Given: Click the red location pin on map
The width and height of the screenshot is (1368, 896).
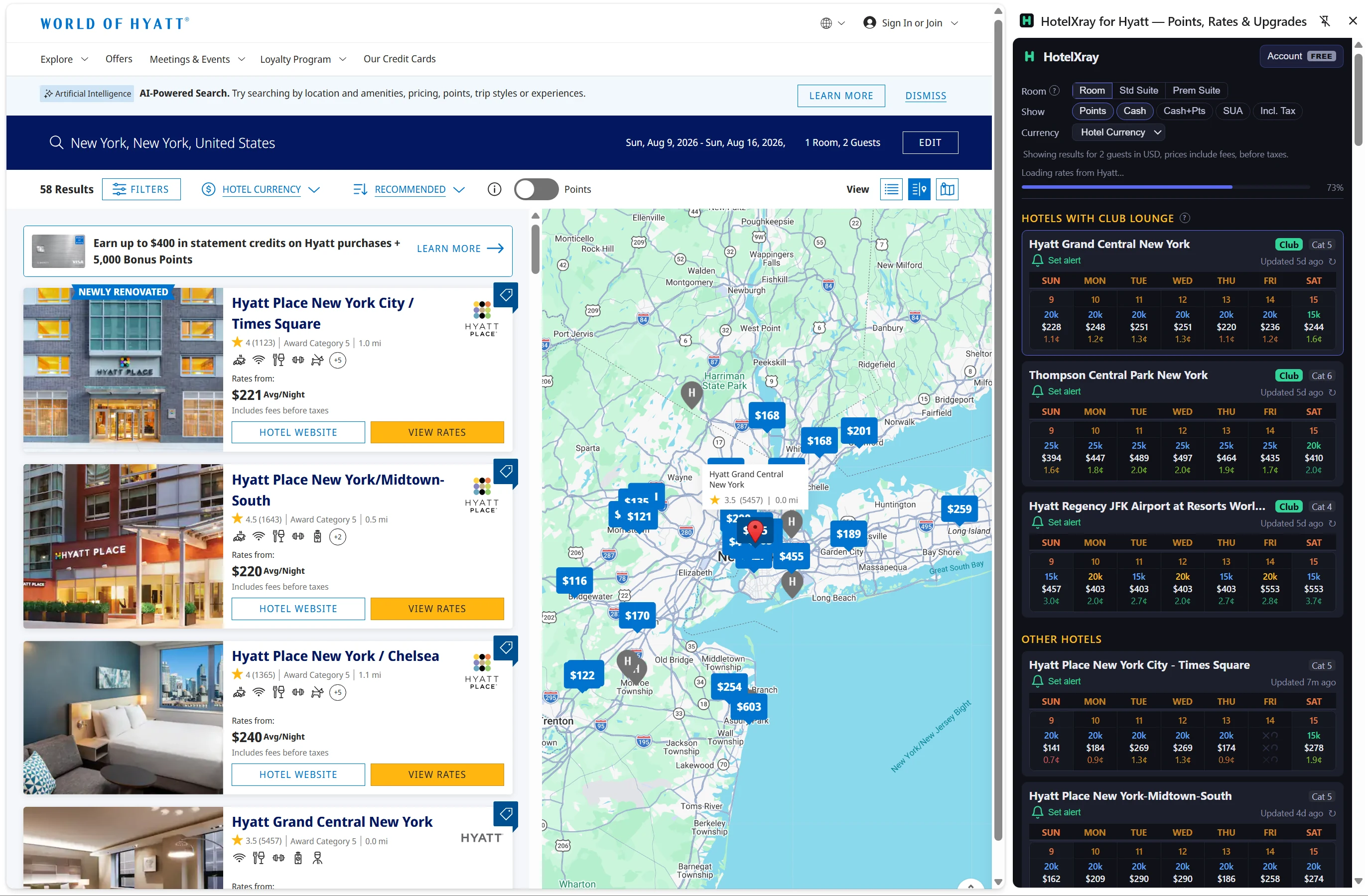Looking at the screenshot, I should coord(755,530).
